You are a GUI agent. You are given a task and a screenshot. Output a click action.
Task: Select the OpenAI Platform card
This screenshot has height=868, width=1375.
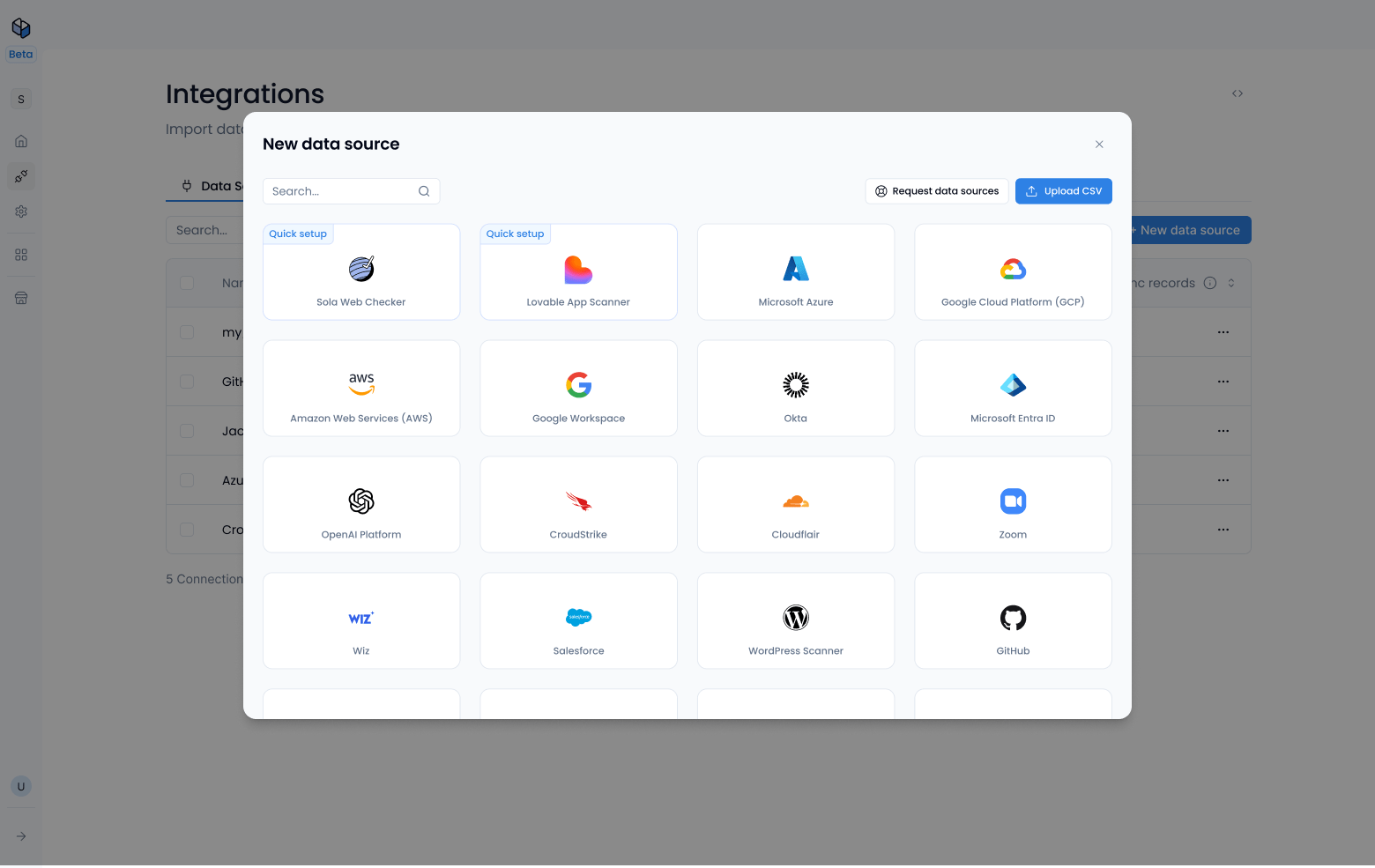(x=361, y=504)
